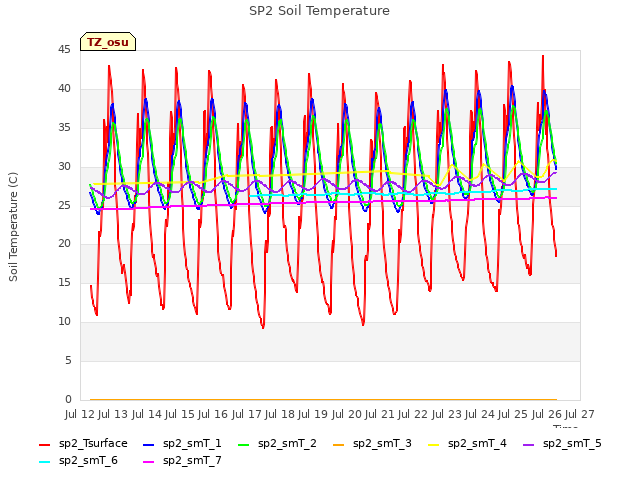Click the 30 y-axis tick label
Screen dimensions: 640x480
coord(64,167)
